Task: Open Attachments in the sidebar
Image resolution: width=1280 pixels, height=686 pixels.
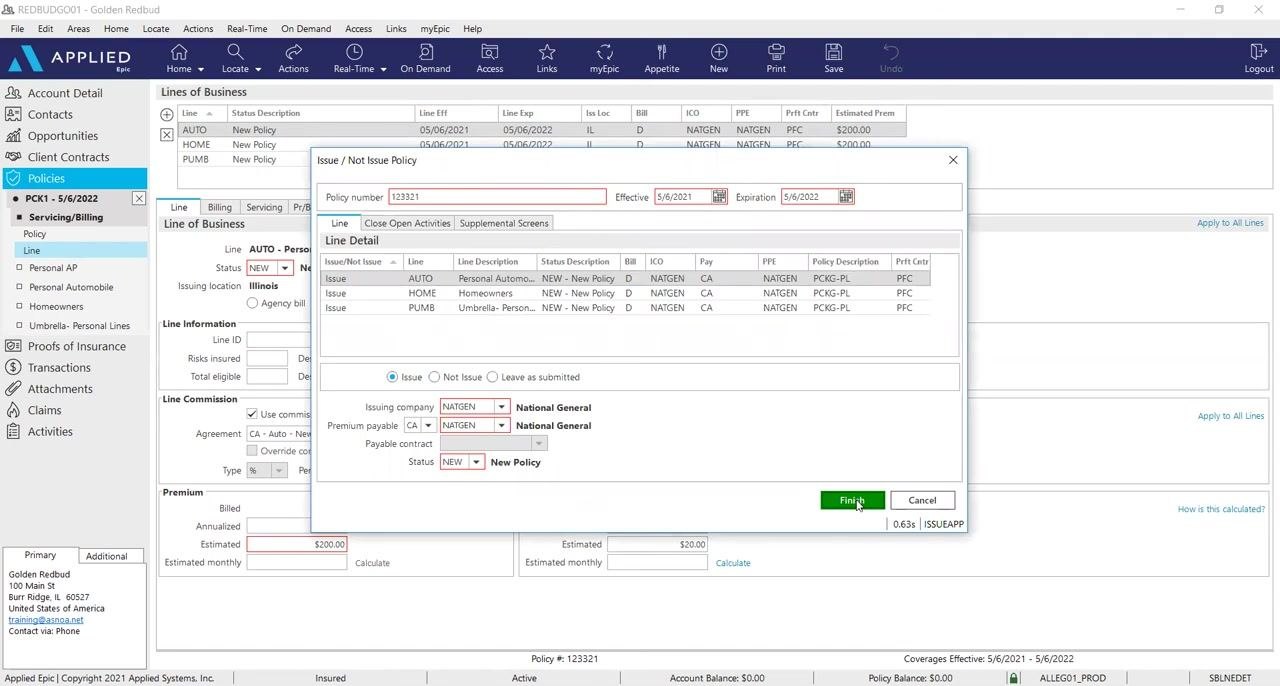Action: click(x=60, y=389)
